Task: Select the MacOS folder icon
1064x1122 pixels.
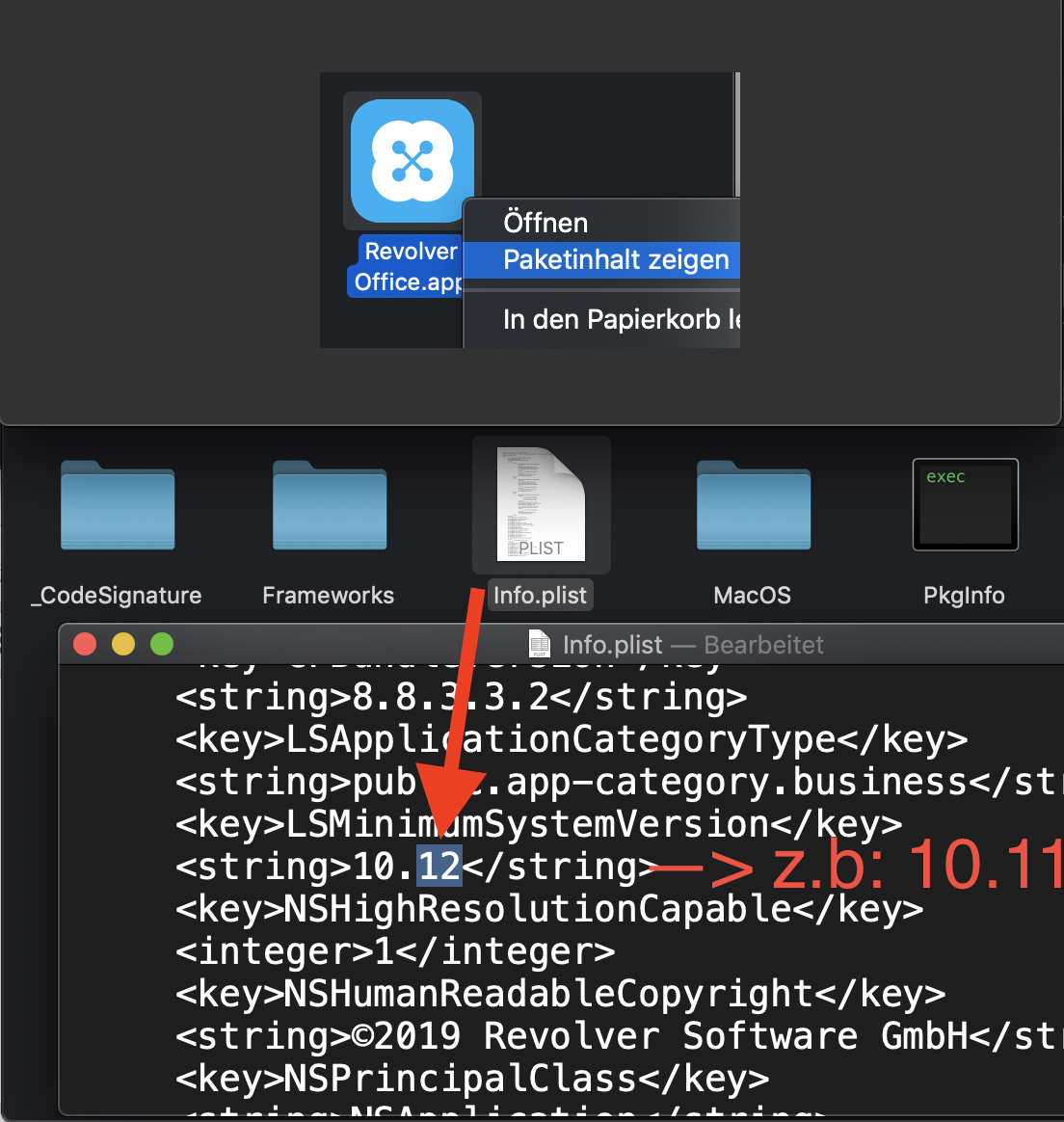Action: 753,505
